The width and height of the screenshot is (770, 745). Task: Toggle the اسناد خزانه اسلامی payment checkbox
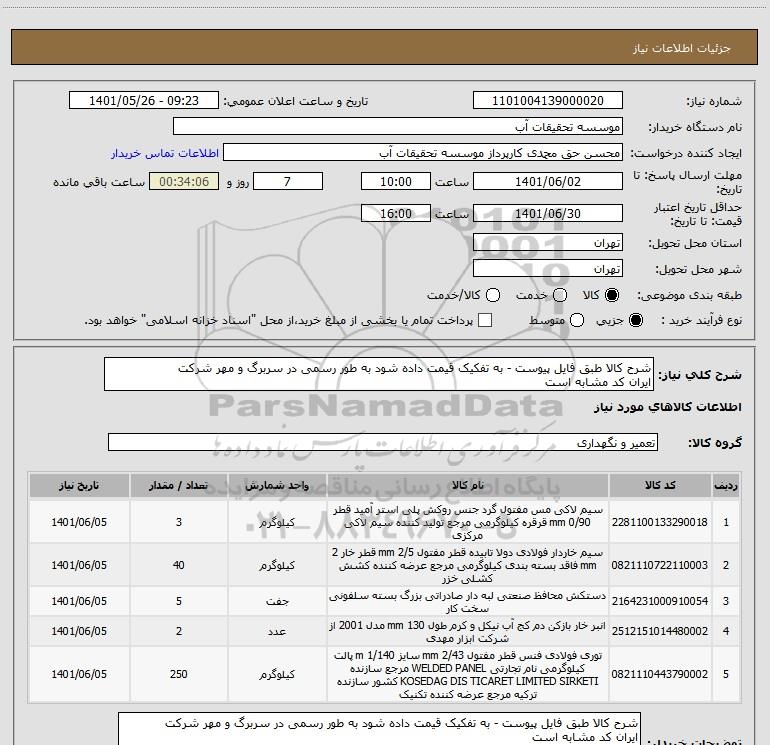(485, 320)
